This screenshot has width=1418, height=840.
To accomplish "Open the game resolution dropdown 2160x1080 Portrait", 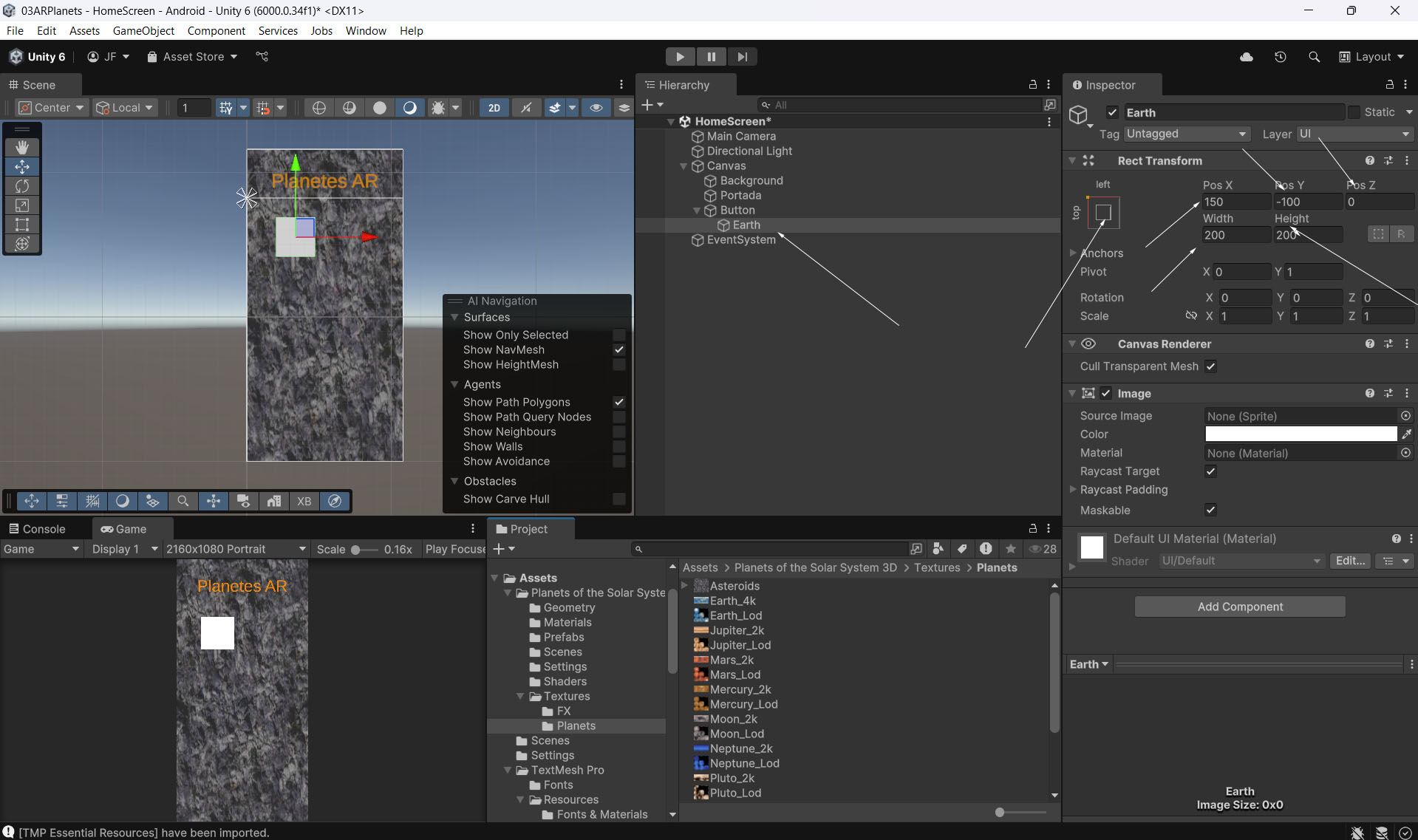I will (235, 549).
